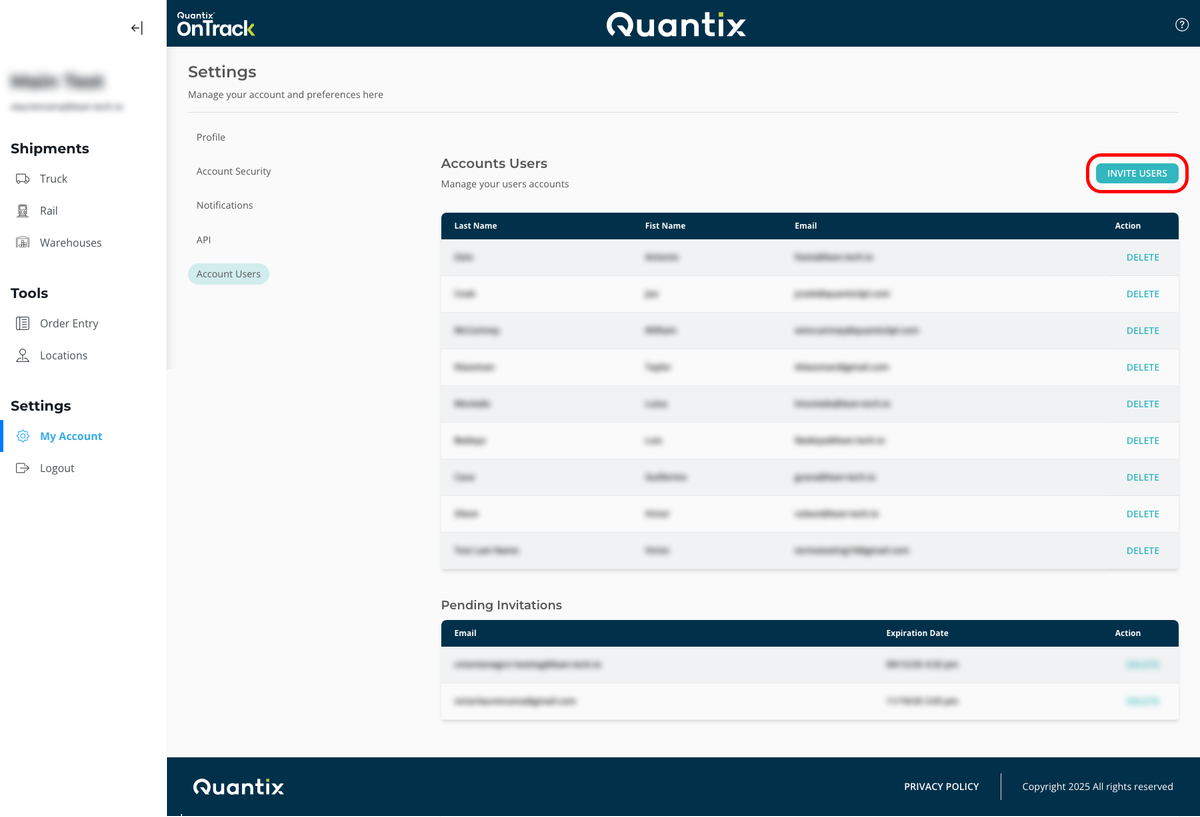Open Locations using its person-pin icon
Screen dimensions: 1200x817
click(20, 355)
